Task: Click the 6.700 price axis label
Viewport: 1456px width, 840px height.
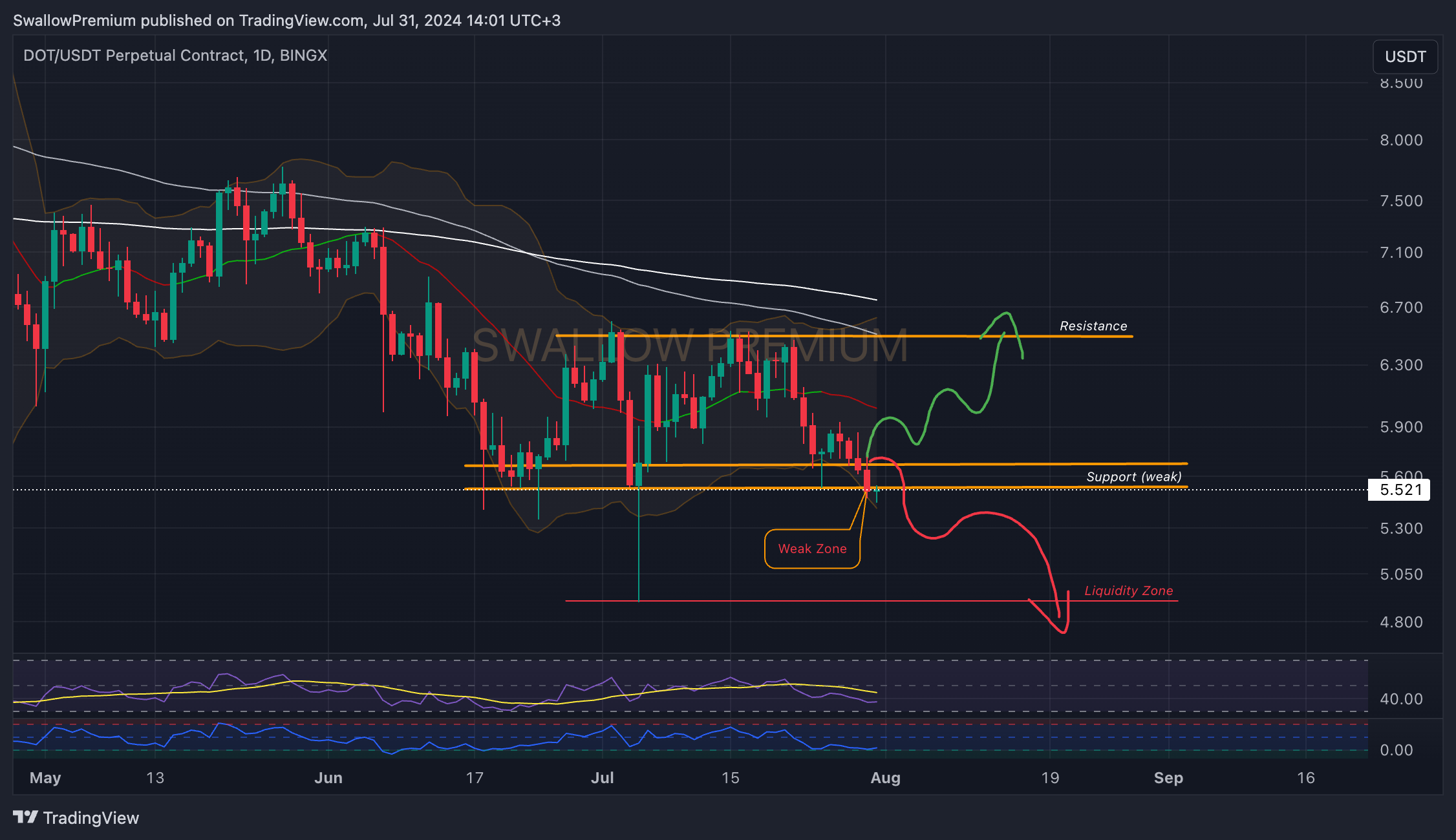Action: tap(1401, 308)
